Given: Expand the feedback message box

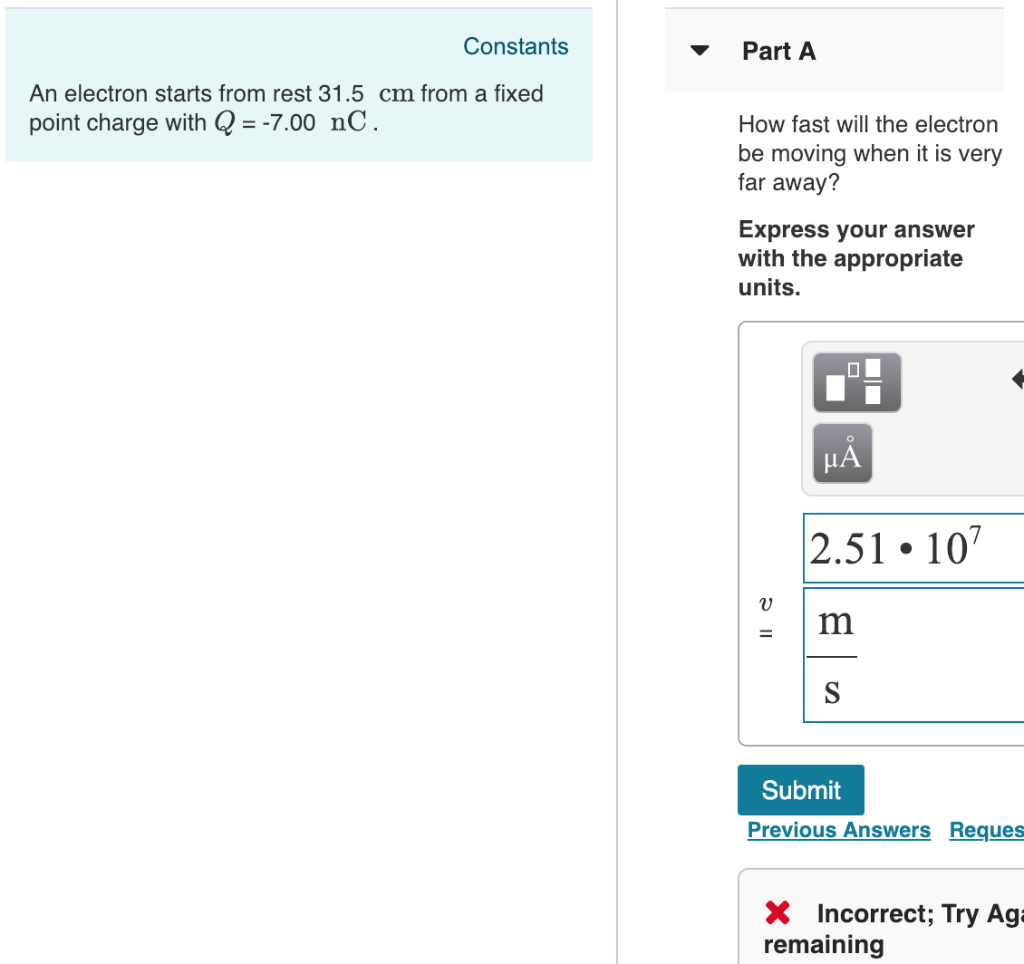Looking at the screenshot, I should (x=880, y=915).
